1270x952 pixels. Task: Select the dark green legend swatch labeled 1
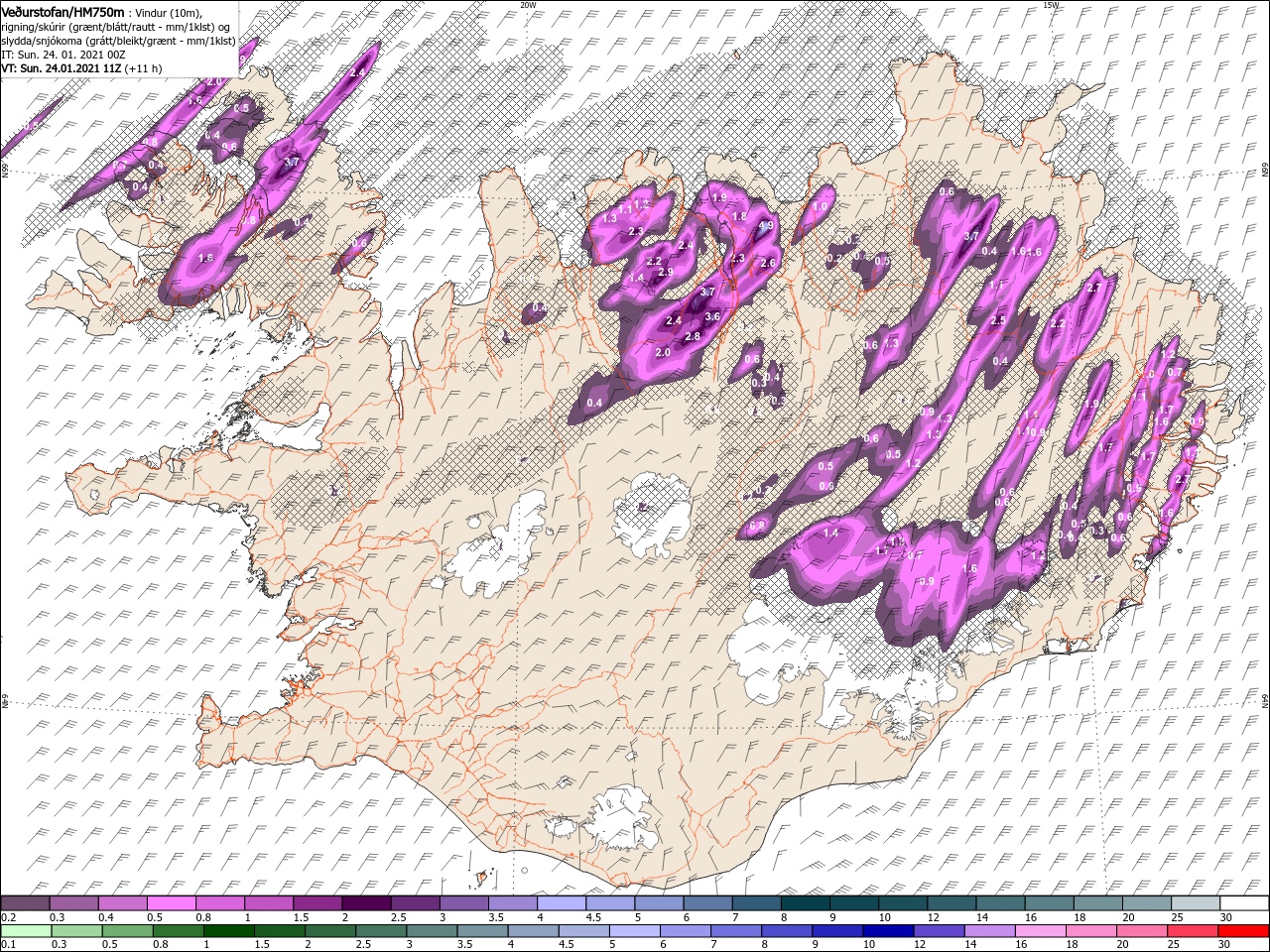click(229, 930)
